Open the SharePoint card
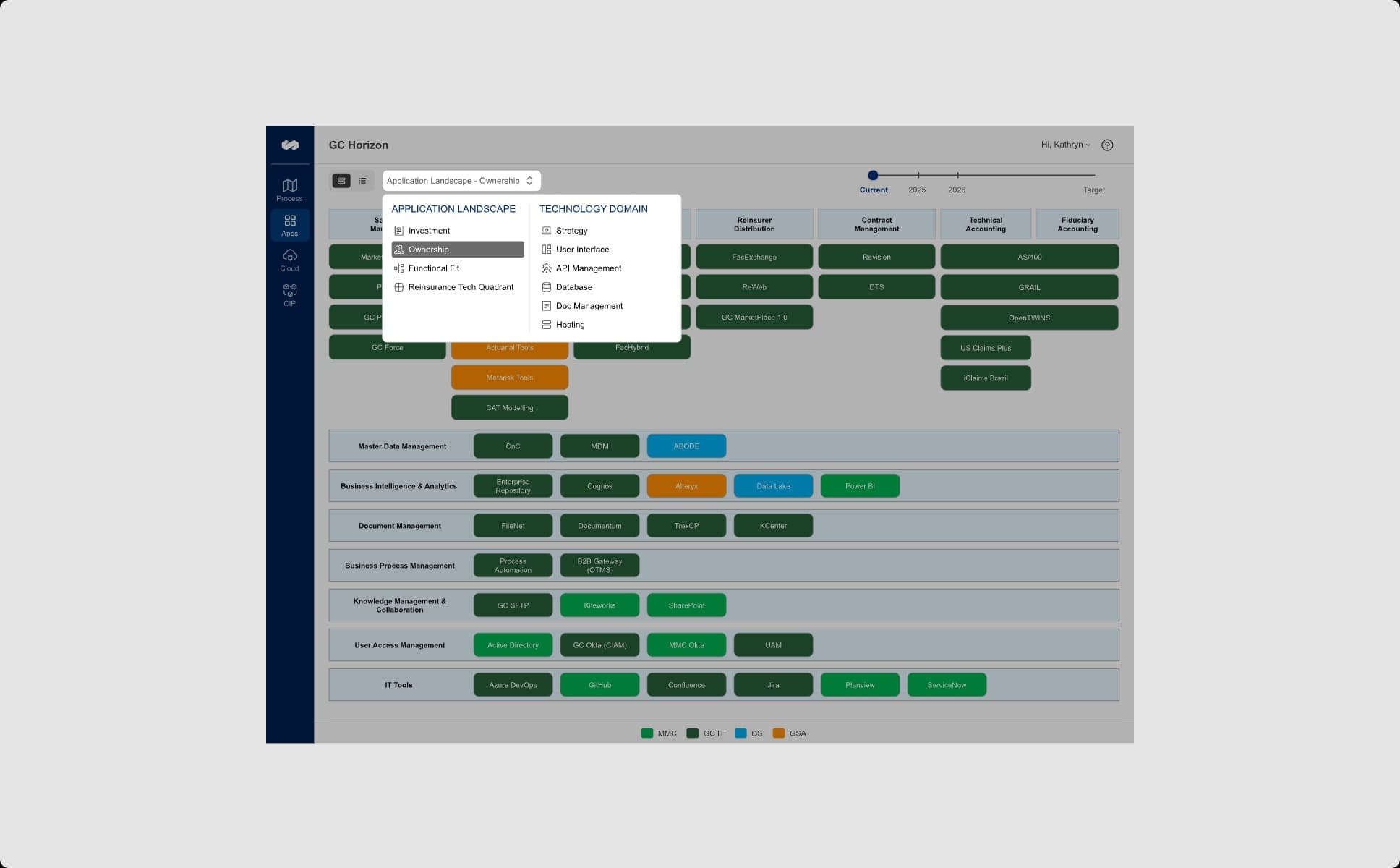Viewport: 1400px width, 868px height. click(686, 605)
